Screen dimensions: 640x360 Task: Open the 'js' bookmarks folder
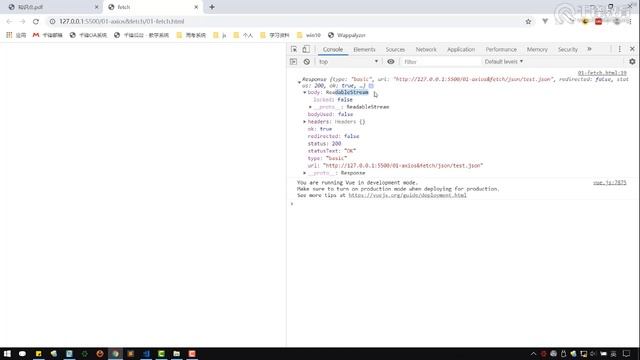[x=220, y=35]
